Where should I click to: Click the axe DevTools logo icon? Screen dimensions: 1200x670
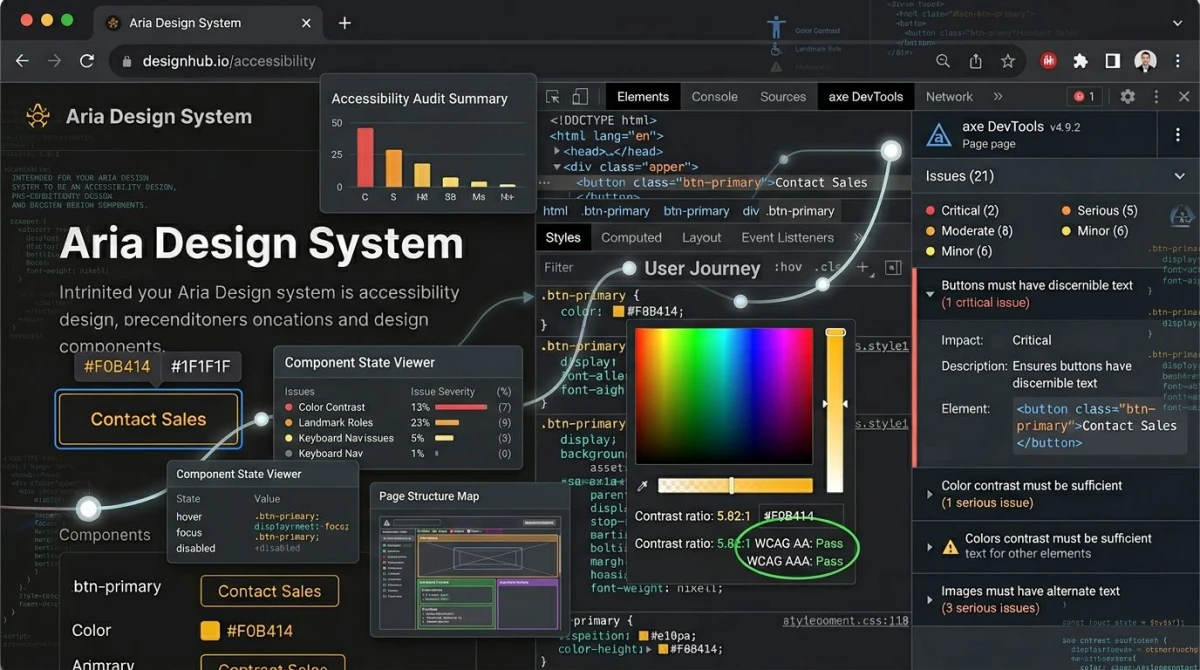[x=939, y=135]
